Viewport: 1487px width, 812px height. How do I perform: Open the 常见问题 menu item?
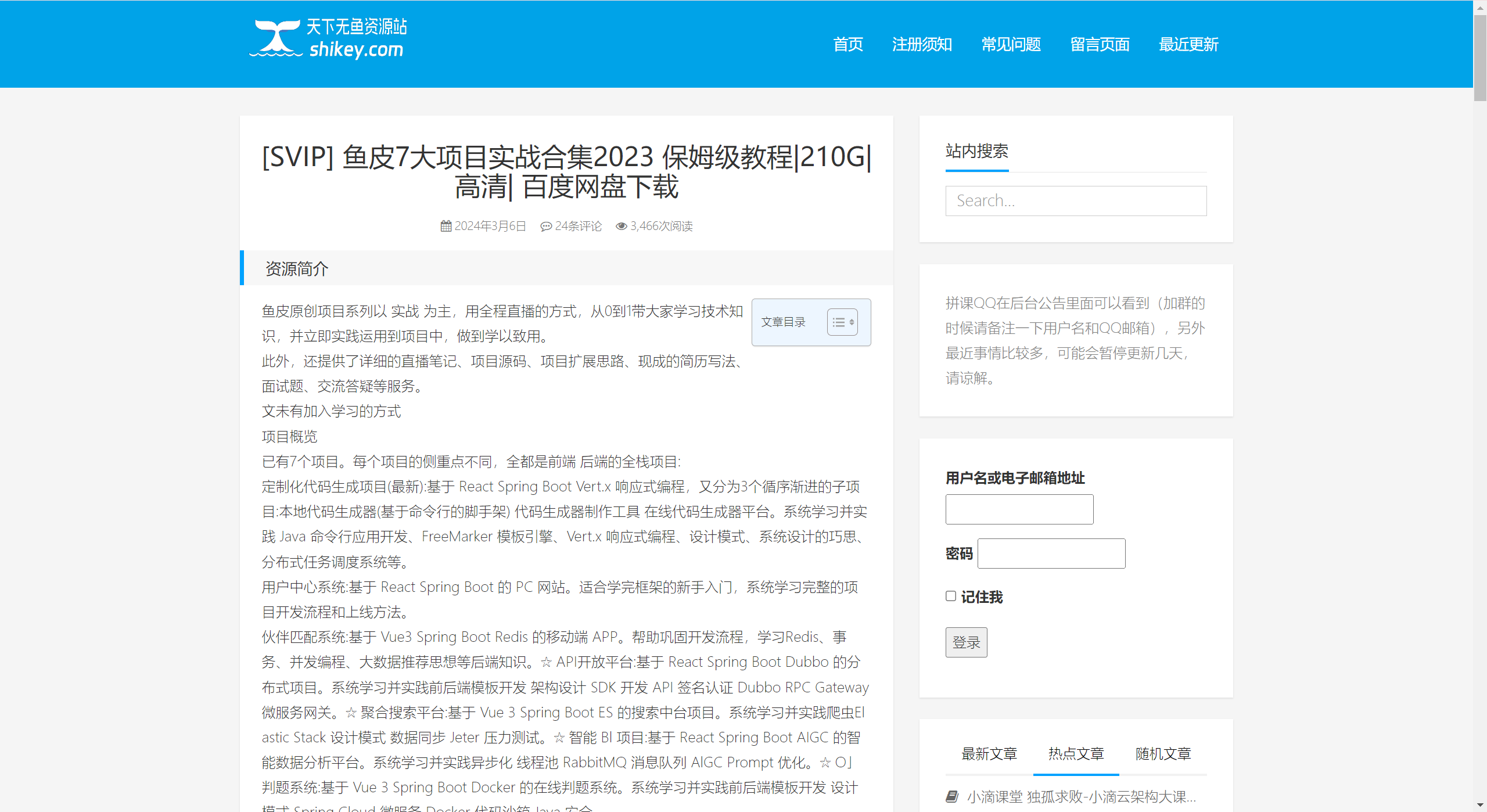(1011, 44)
